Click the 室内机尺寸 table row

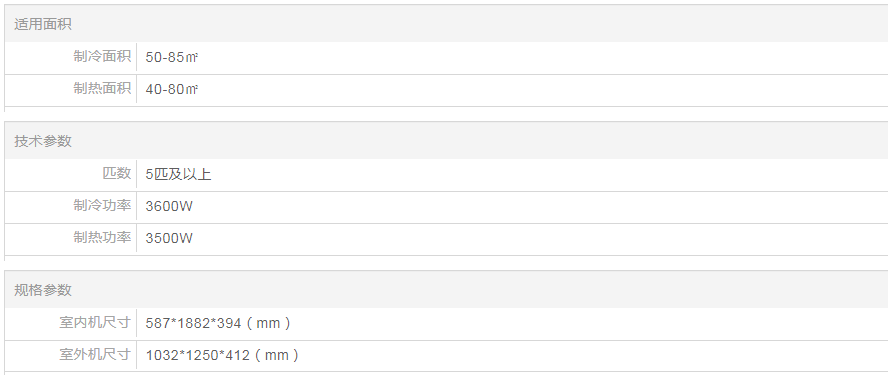(446, 324)
